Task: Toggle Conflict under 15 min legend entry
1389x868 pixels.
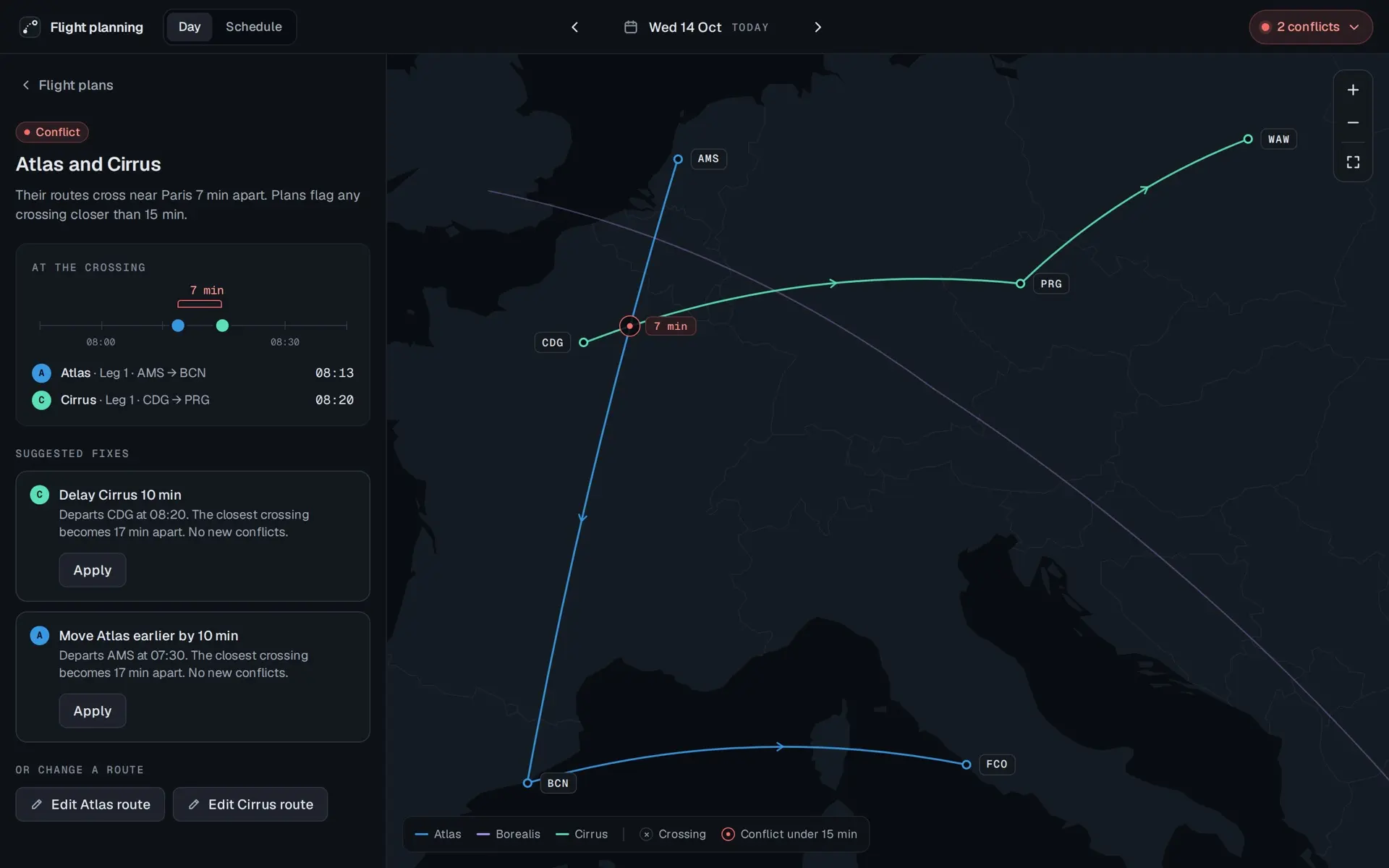Action: click(789, 835)
